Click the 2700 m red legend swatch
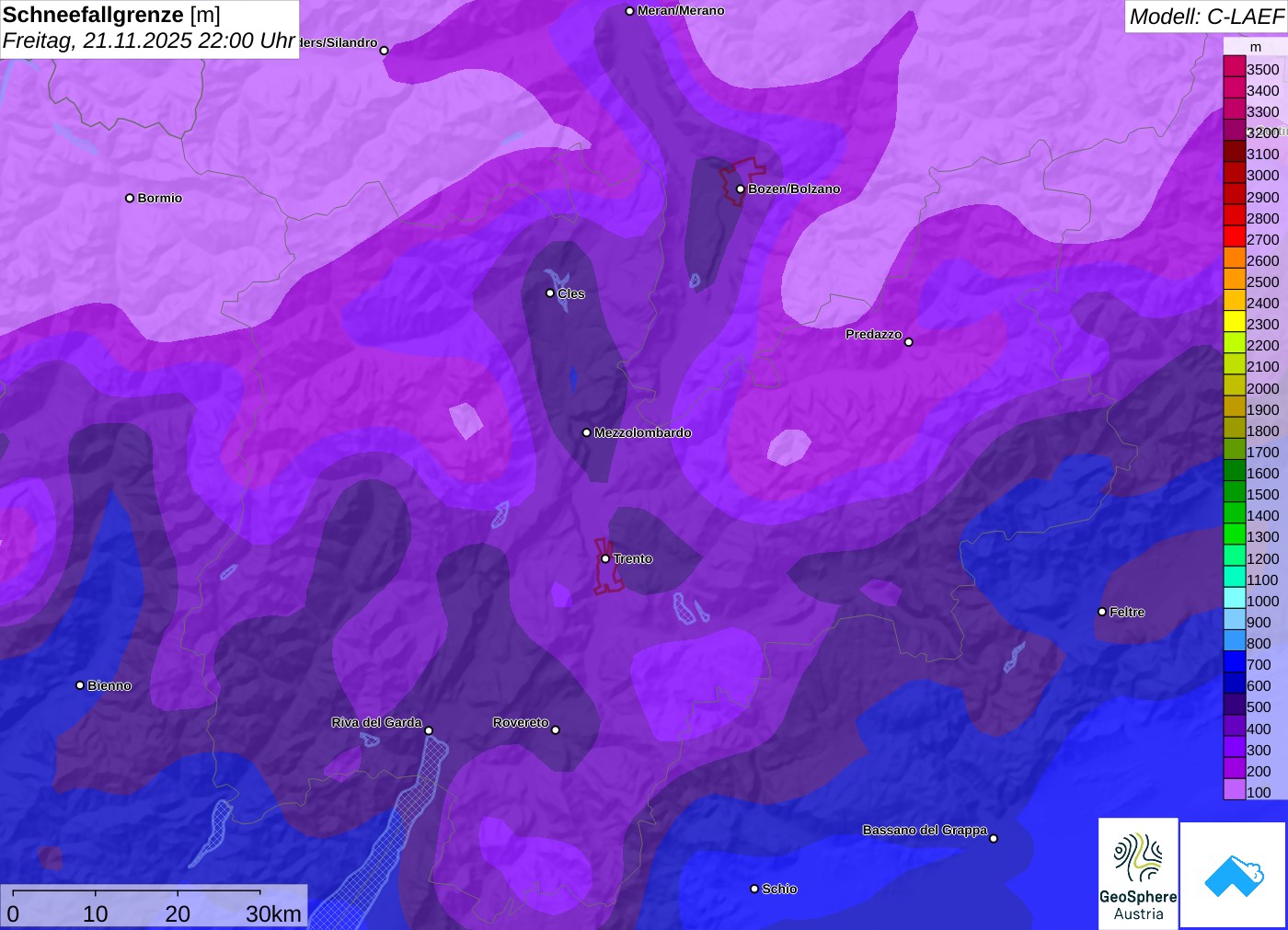 (1234, 235)
